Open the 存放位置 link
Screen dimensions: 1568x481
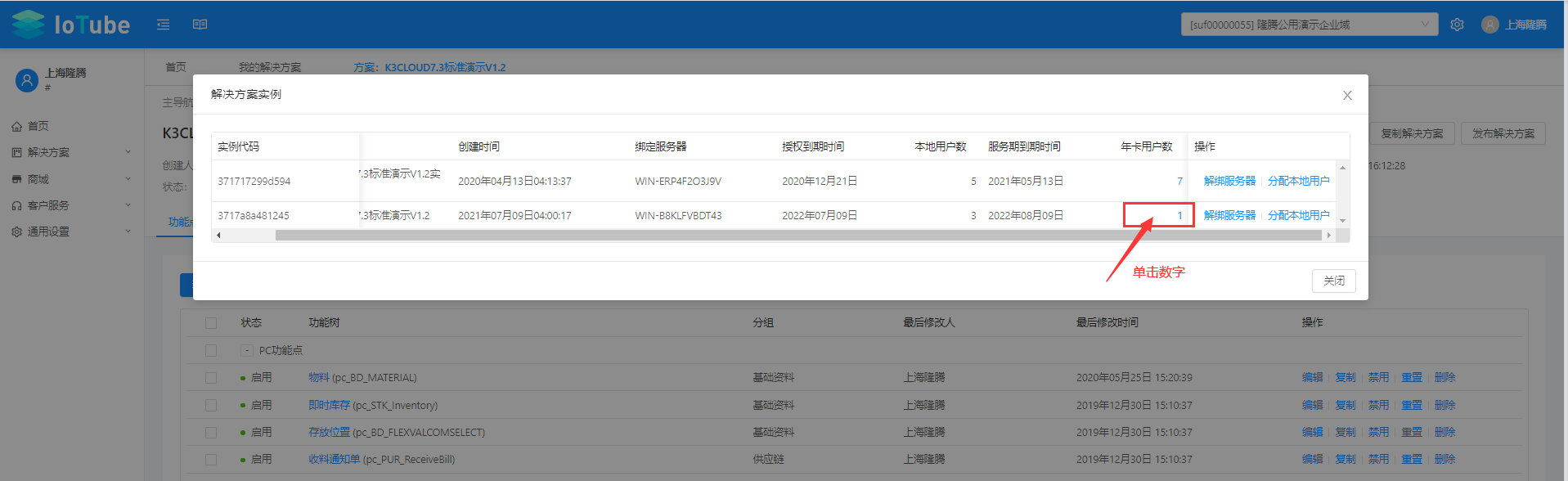click(329, 432)
